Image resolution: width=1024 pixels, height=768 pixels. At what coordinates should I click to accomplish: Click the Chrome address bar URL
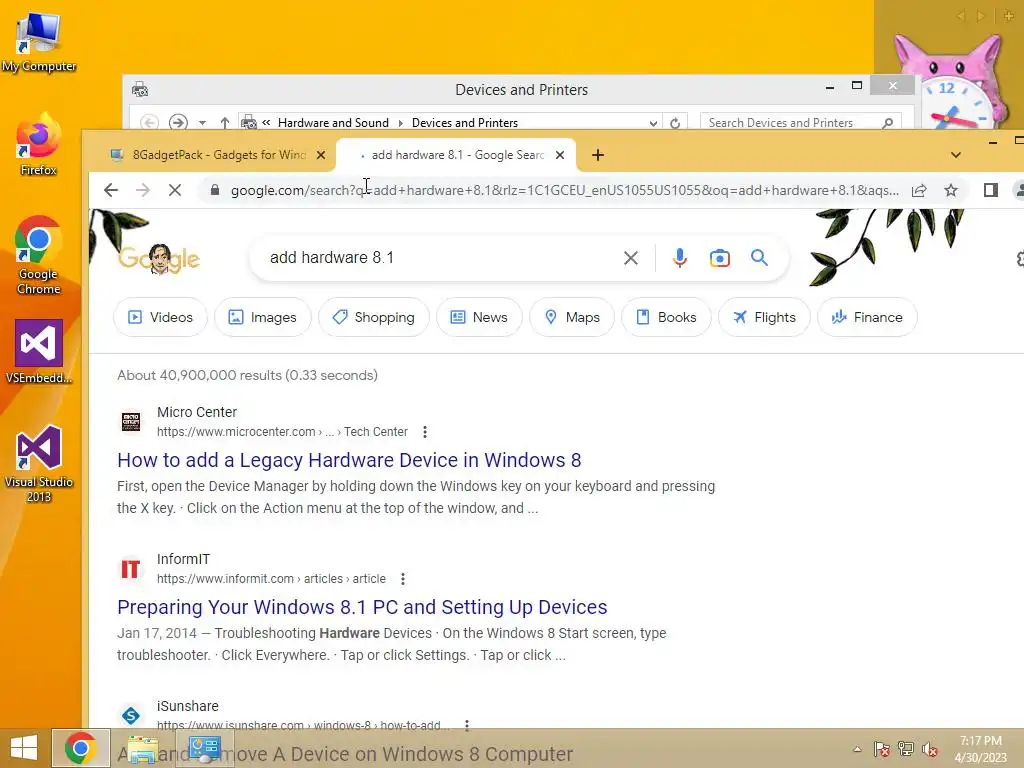(x=564, y=190)
